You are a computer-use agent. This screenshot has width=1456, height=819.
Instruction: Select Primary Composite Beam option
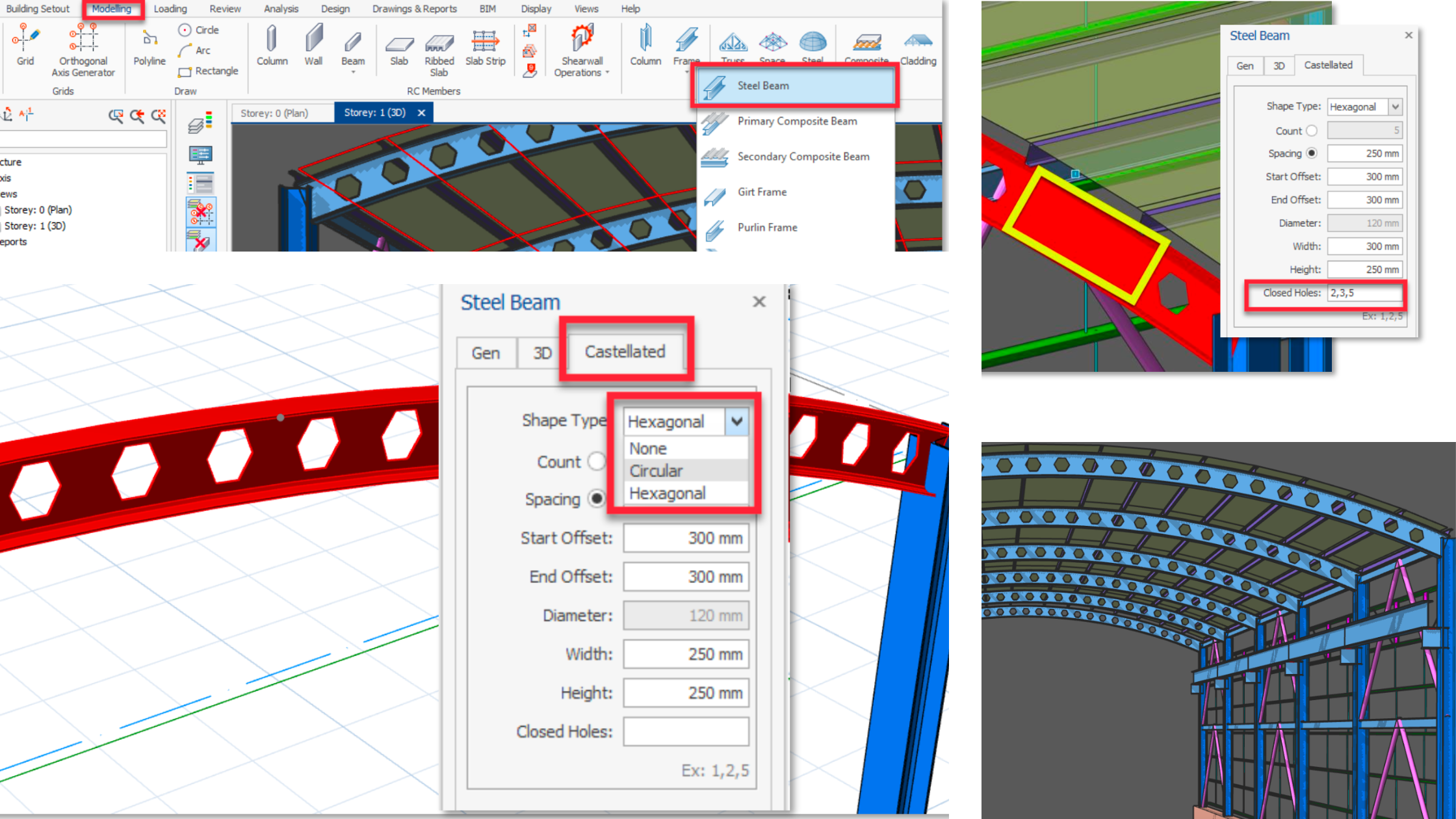[x=797, y=120]
